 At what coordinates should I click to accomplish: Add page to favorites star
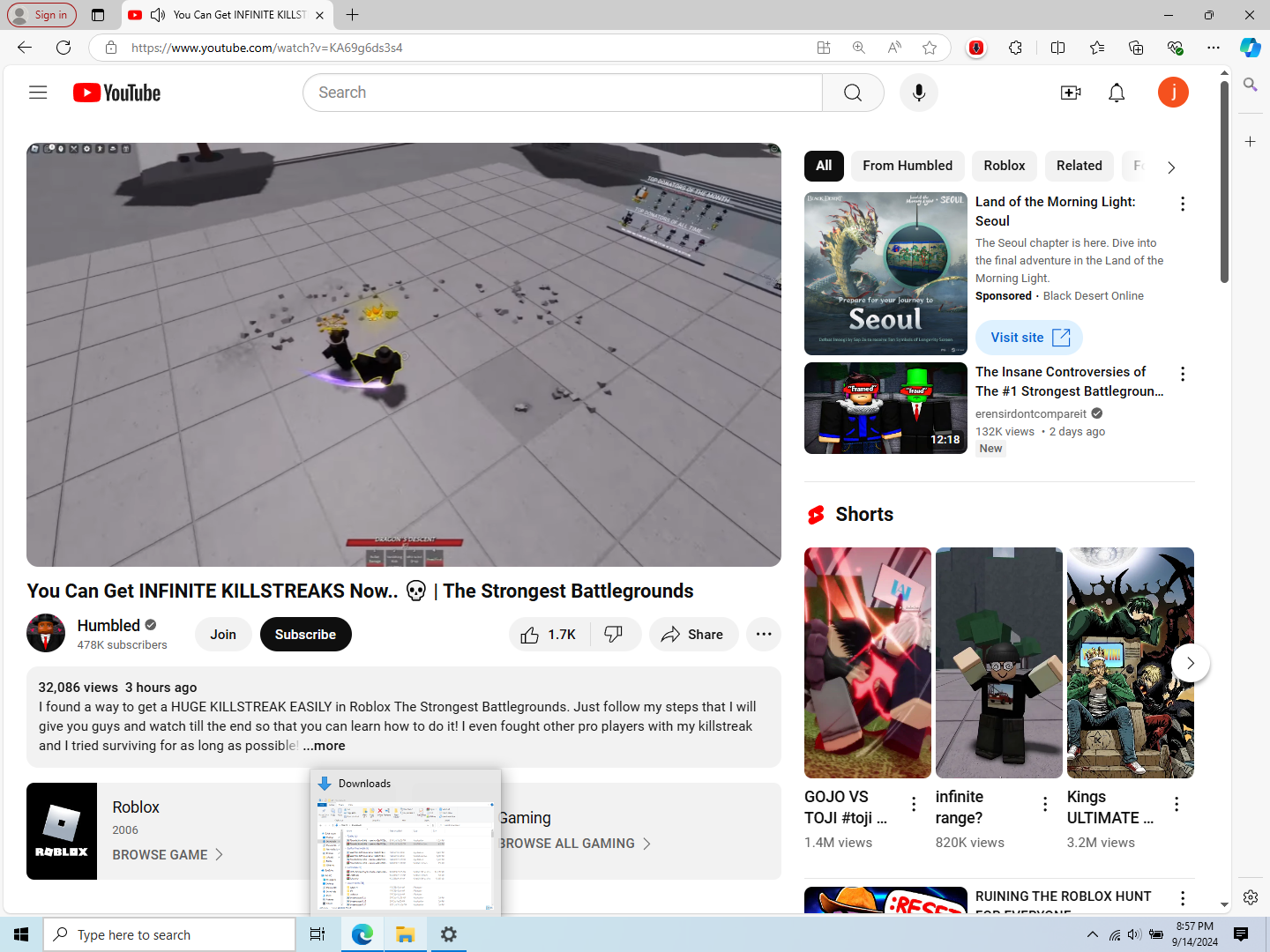click(x=930, y=48)
